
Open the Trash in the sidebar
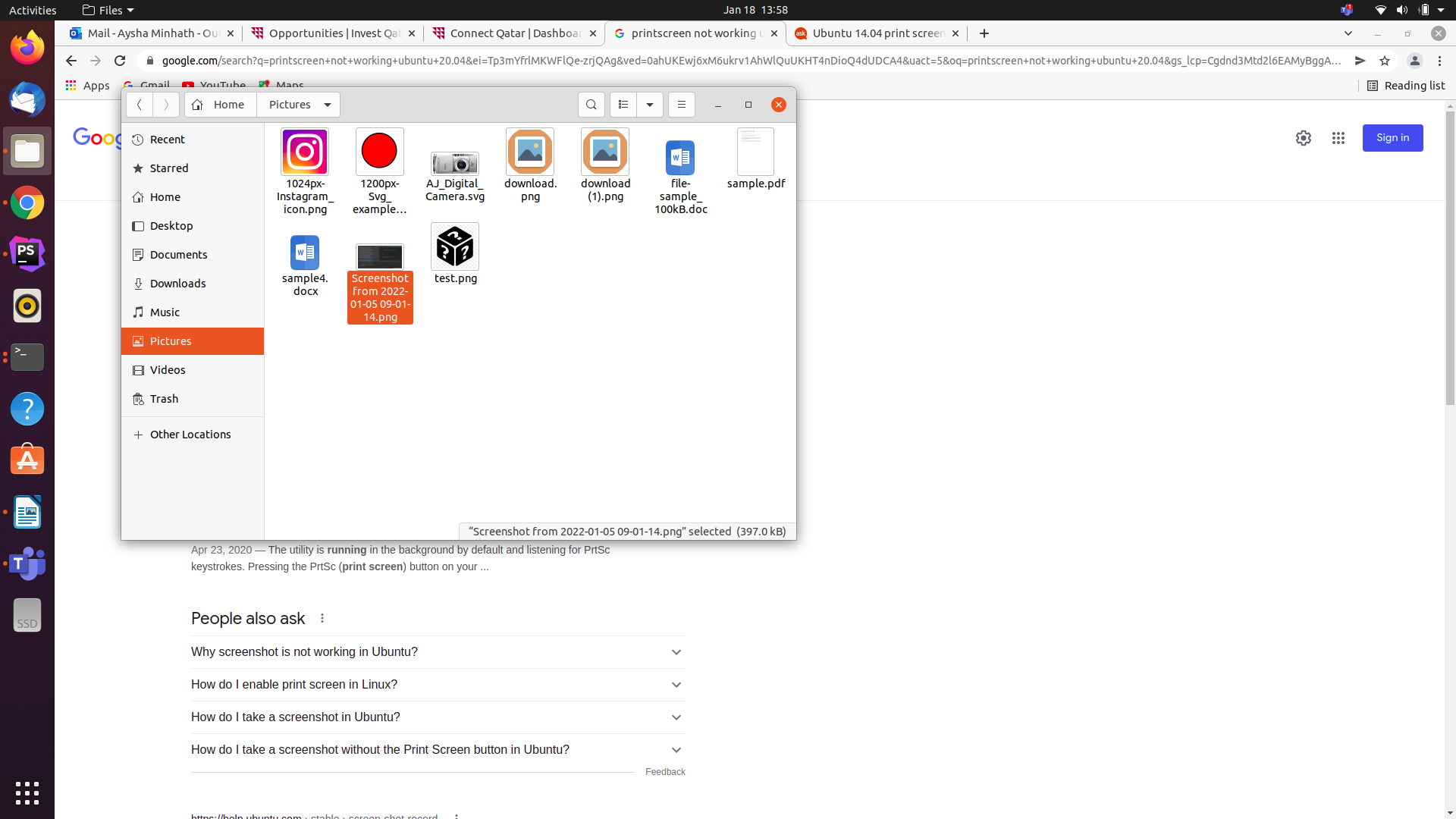tap(164, 399)
